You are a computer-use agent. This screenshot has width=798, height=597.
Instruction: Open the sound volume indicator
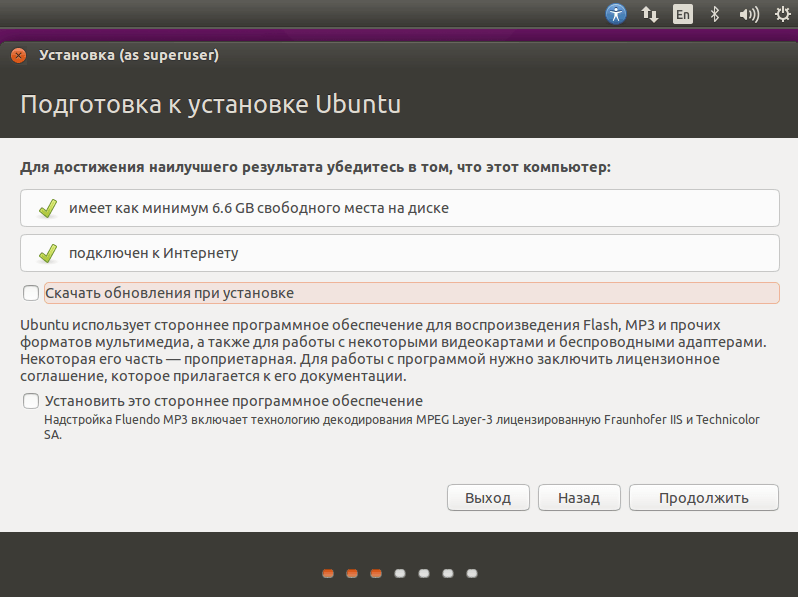pos(749,14)
